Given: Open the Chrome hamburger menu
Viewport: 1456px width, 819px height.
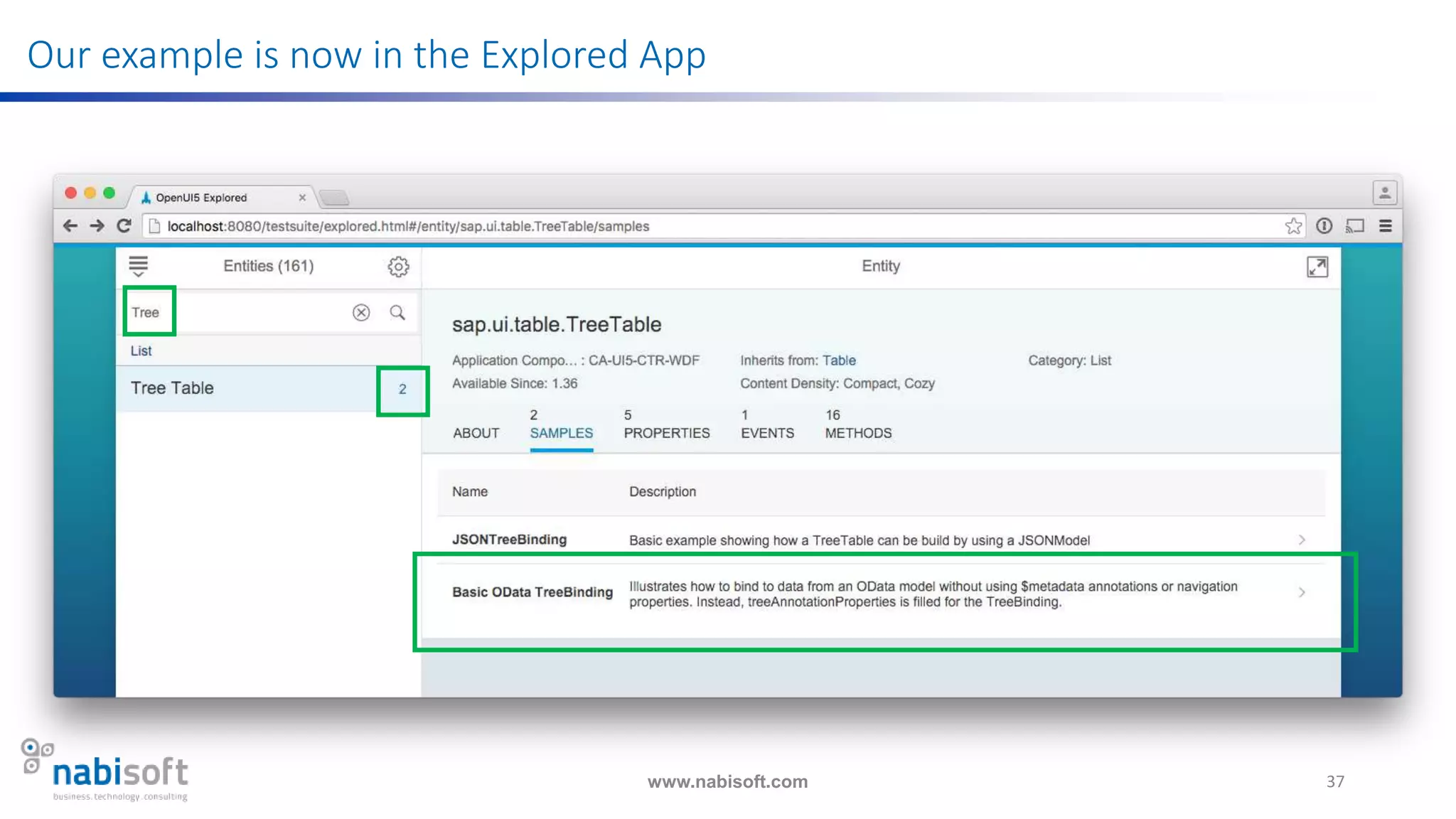Looking at the screenshot, I should [x=1385, y=226].
